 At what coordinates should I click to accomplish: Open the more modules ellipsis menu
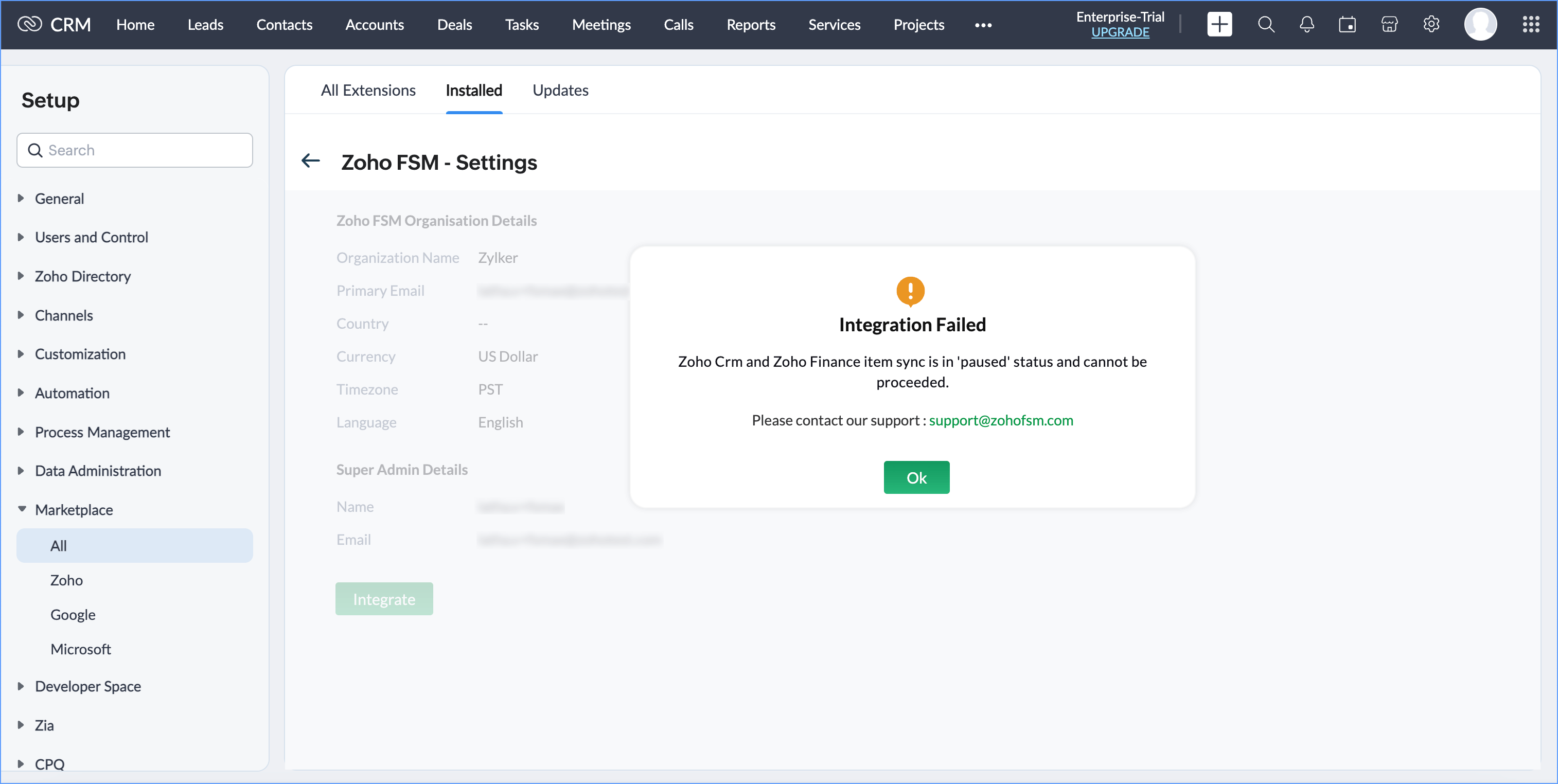click(x=983, y=25)
